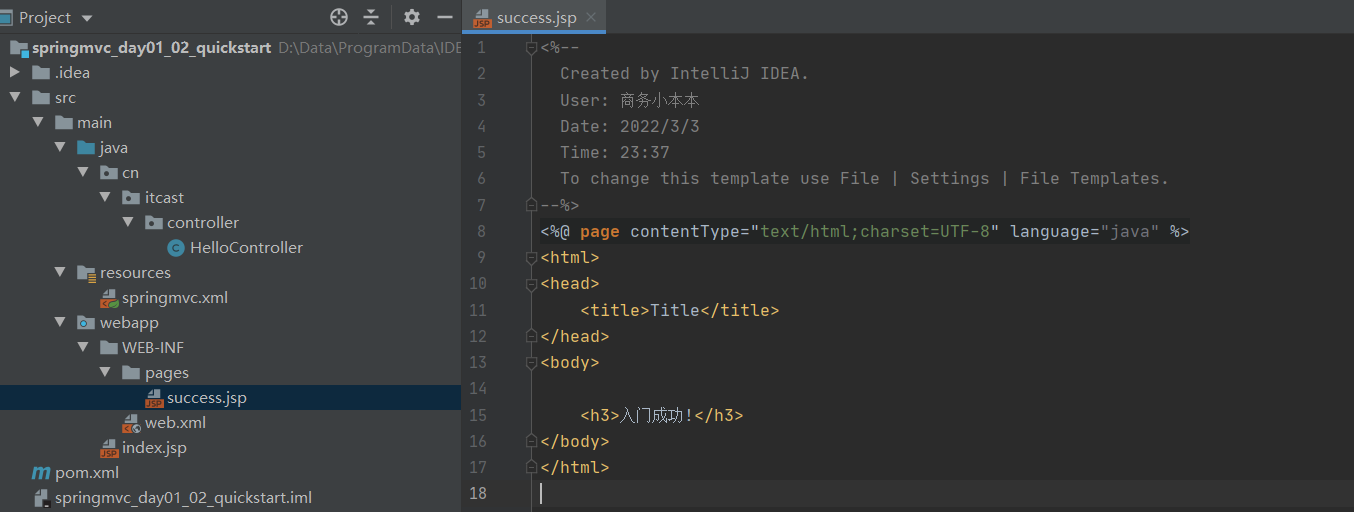Select index.jsp in project tree
The width and height of the screenshot is (1354, 512).
(x=154, y=448)
